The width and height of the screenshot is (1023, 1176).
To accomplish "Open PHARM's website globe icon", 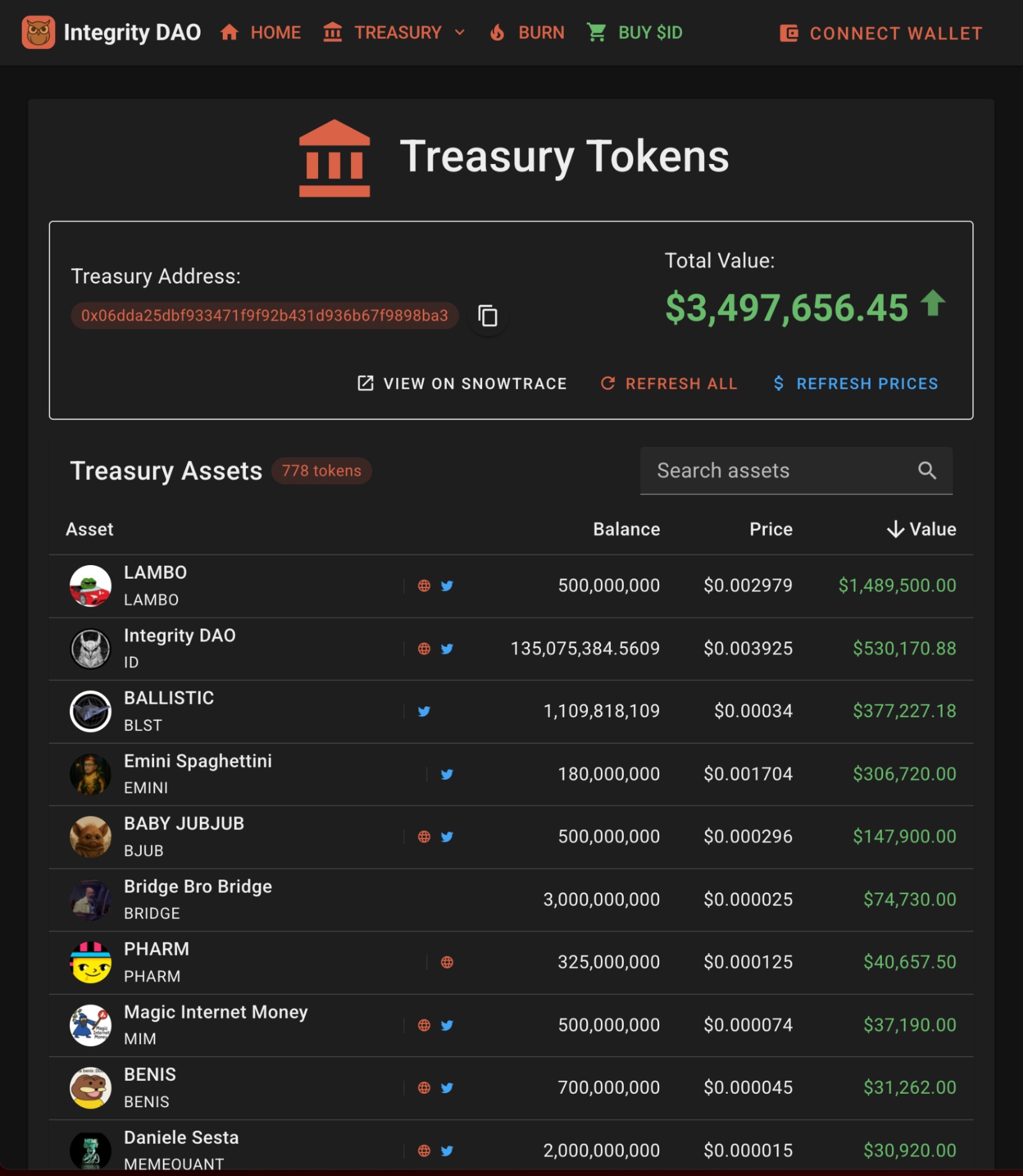I will 447,962.
